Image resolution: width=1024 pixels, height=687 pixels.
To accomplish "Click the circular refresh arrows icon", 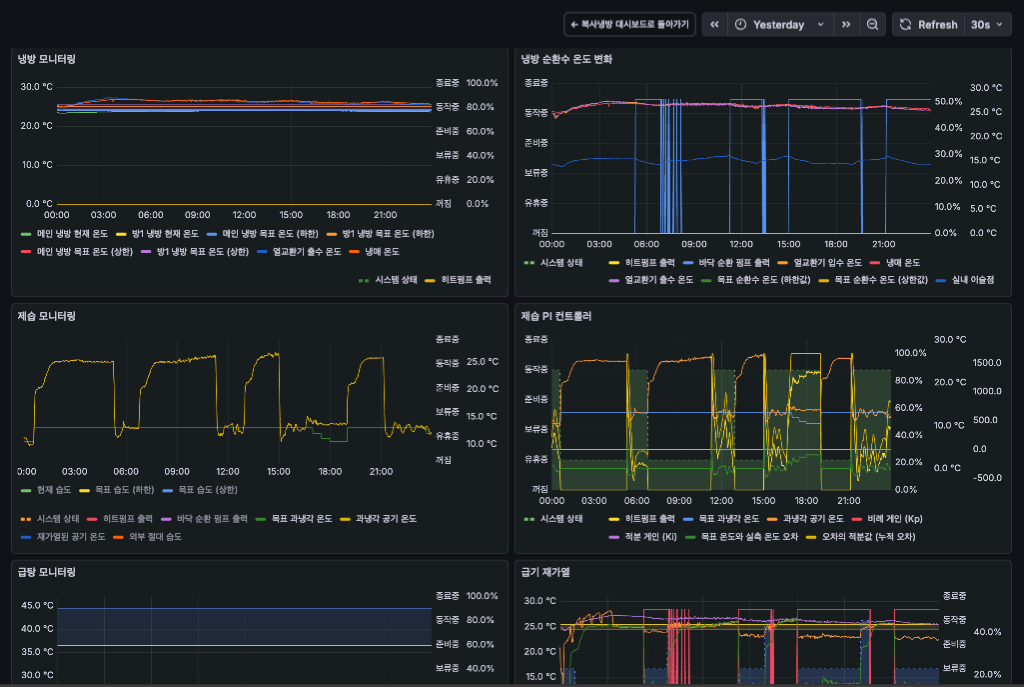I will pos(906,24).
